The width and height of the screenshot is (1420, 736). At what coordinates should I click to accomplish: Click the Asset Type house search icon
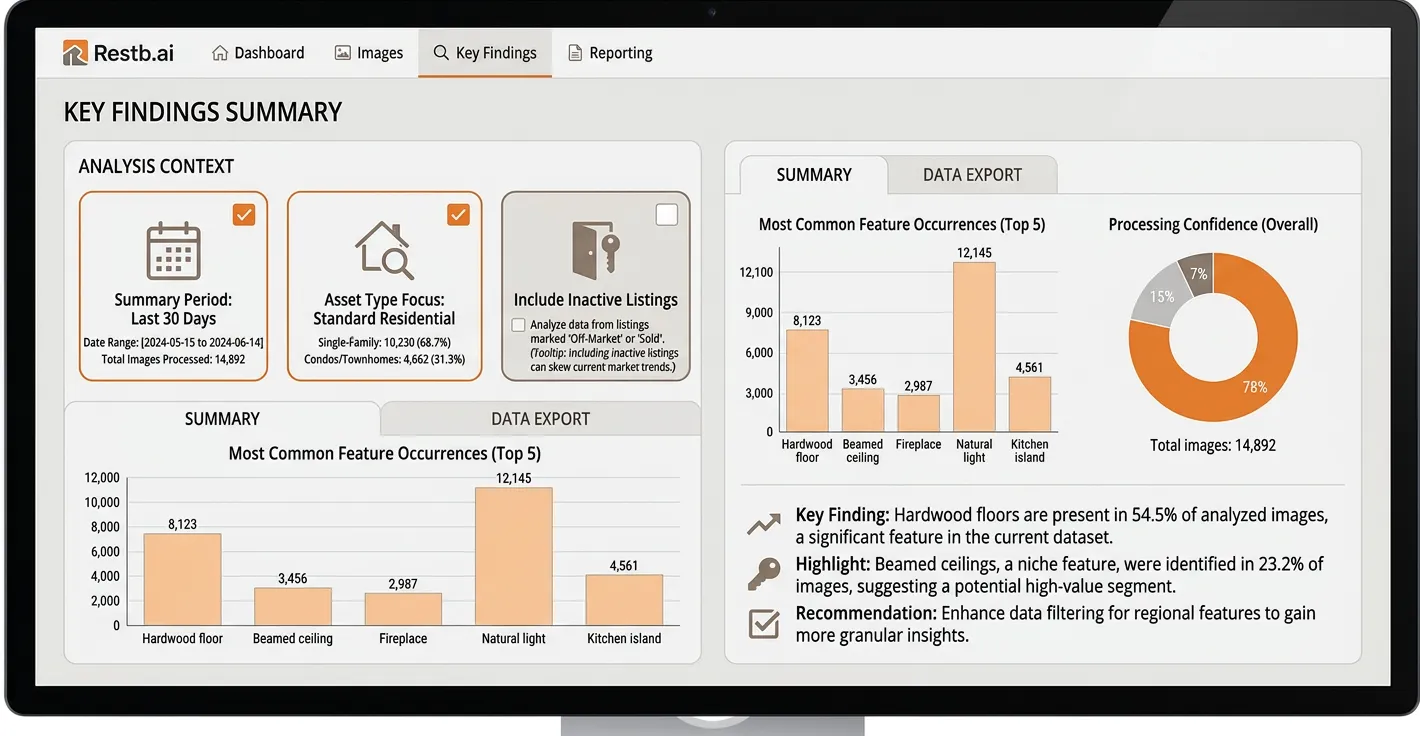coord(385,247)
